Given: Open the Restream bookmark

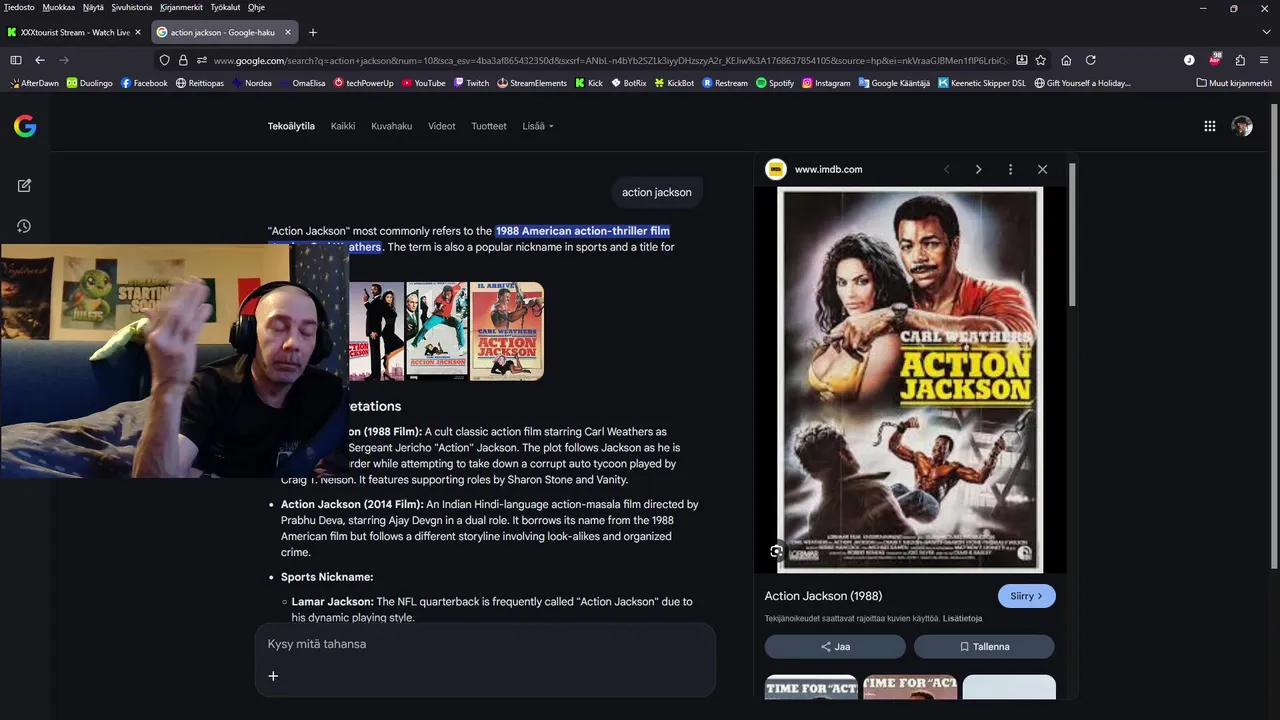Looking at the screenshot, I should point(725,83).
